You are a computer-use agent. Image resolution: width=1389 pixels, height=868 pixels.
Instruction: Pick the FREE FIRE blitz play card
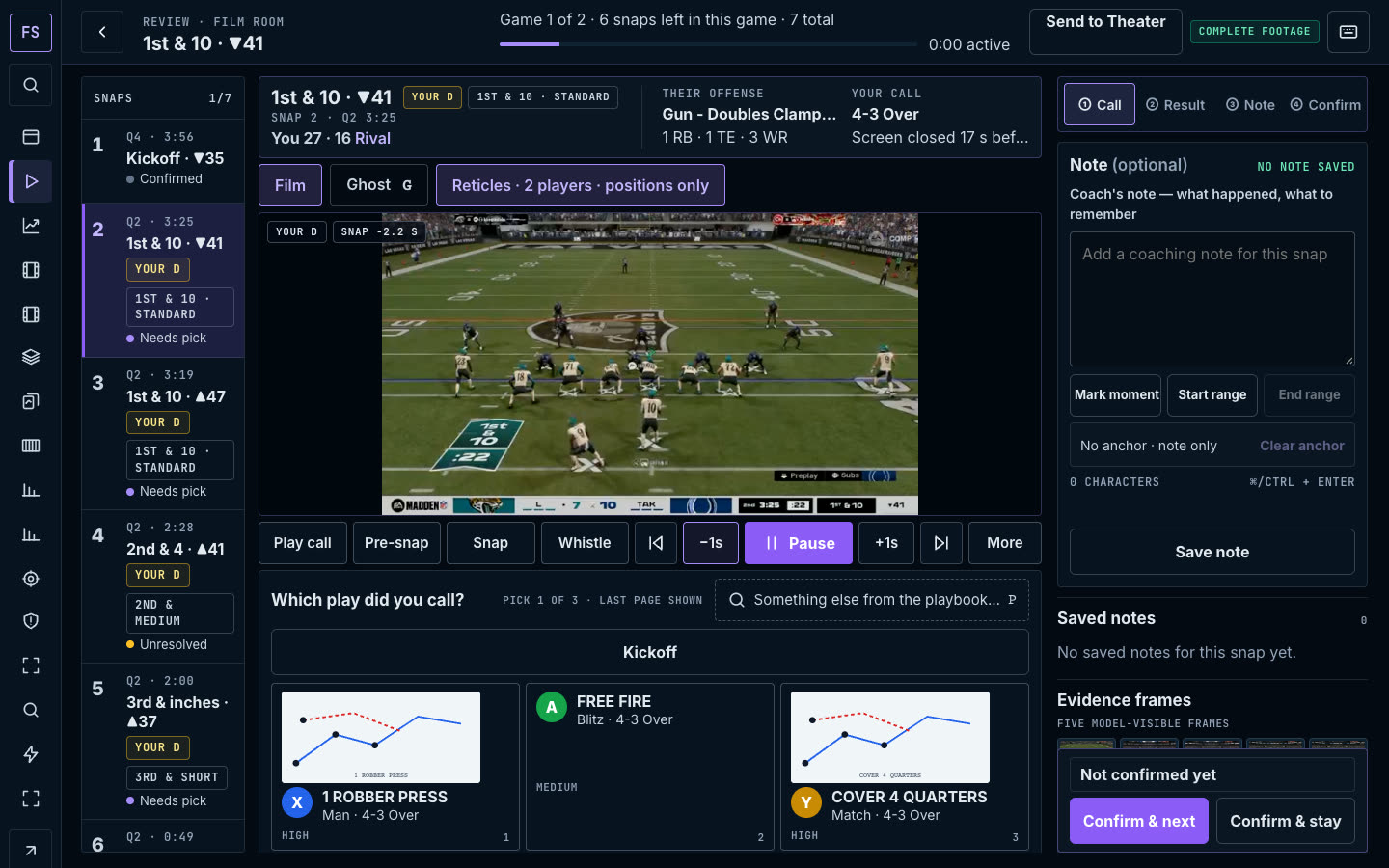click(x=650, y=767)
